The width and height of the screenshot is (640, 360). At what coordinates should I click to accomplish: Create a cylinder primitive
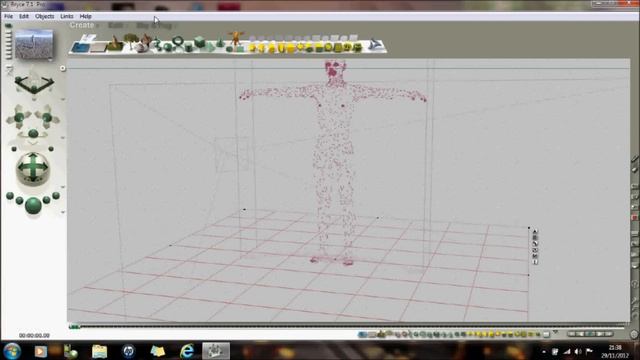tap(189, 48)
